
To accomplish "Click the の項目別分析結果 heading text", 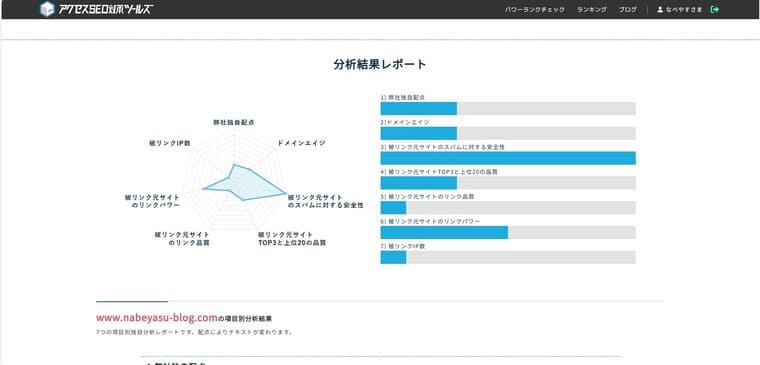I will pos(245,319).
